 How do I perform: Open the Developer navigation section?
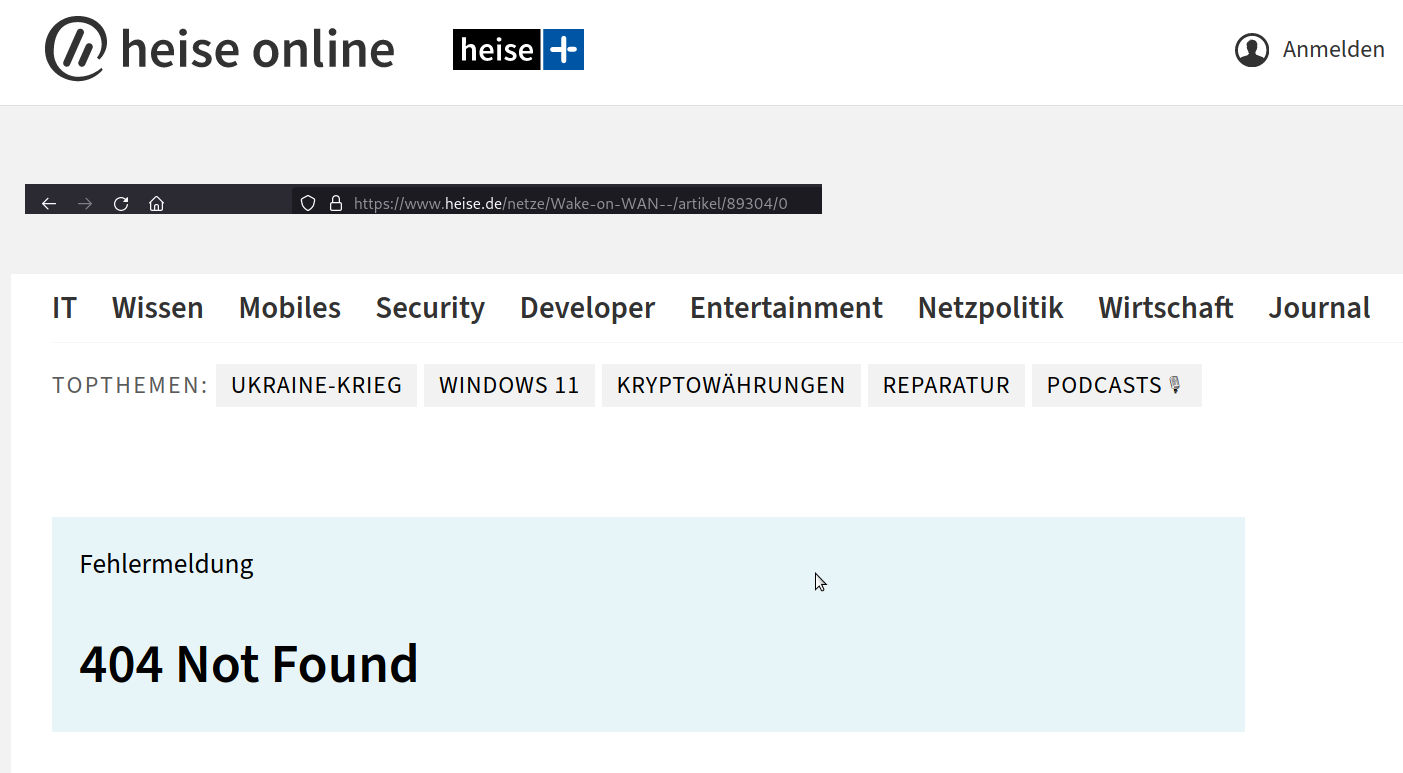pos(588,308)
